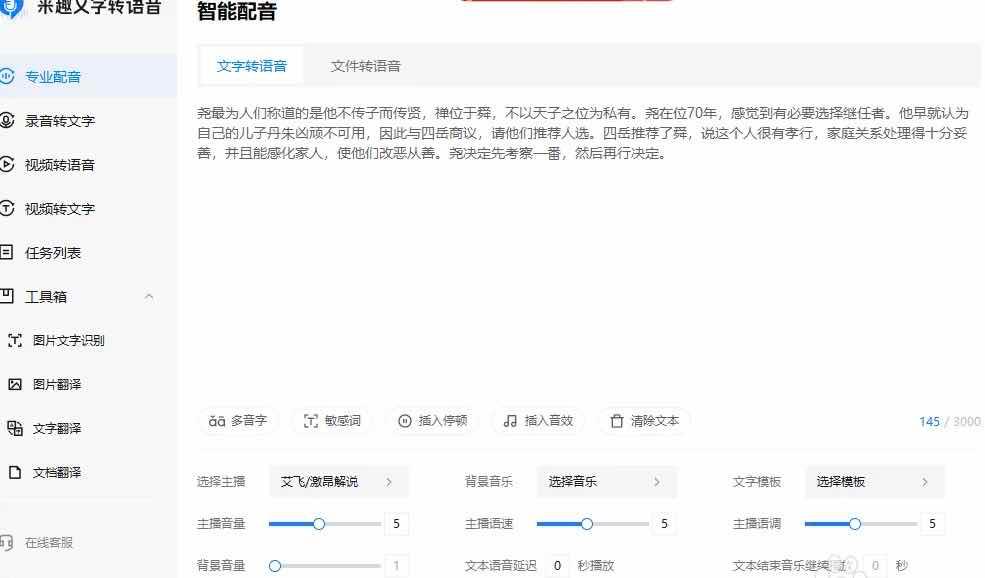This screenshot has height=578, width=985.
Task: Open the 文字模板 template selector
Action: click(x=873, y=481)
